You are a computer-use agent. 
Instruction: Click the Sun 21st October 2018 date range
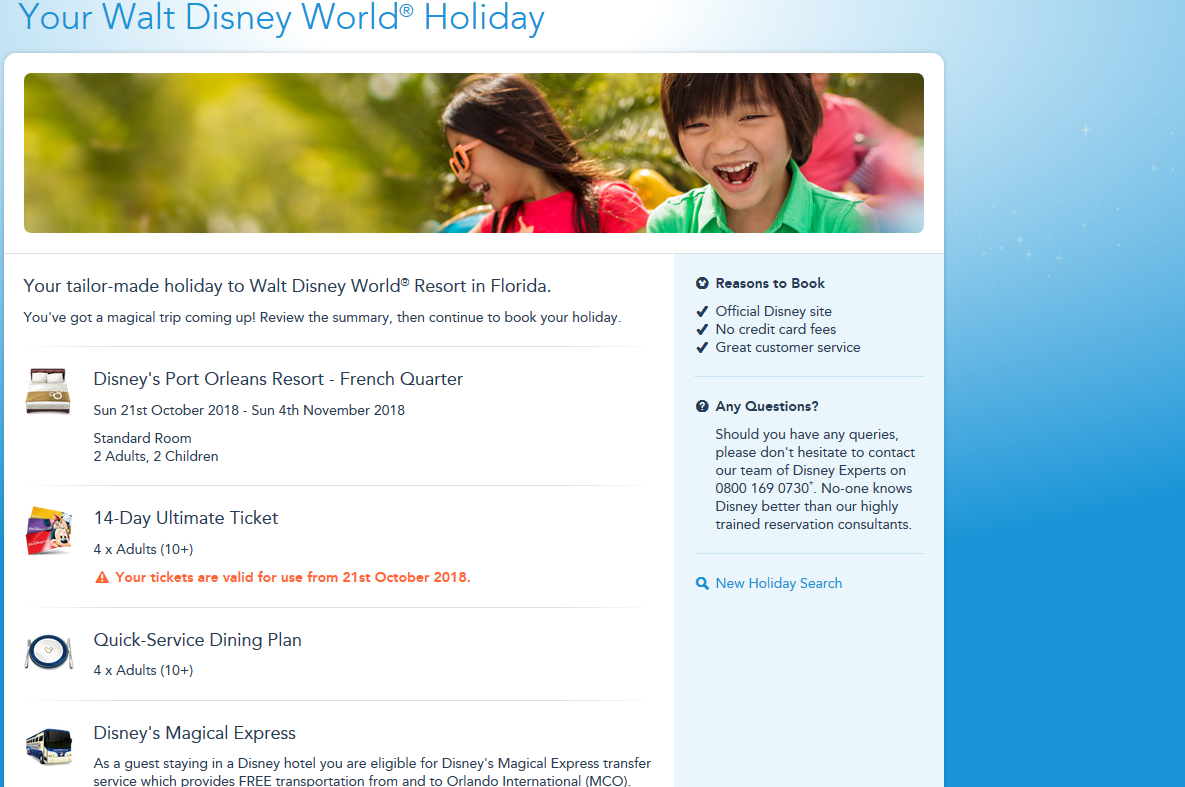249,411
